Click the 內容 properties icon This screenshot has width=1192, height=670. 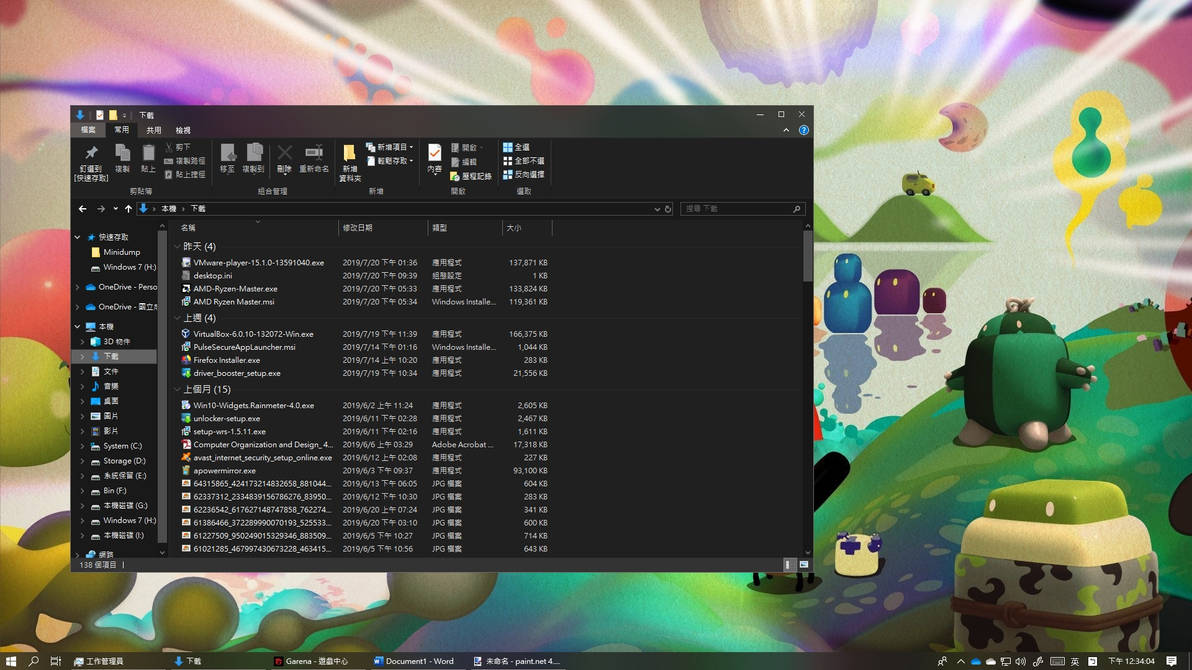point(434,153)
